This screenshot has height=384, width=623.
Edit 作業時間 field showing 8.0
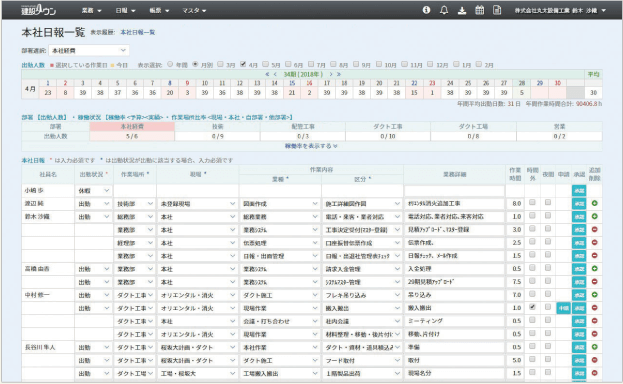point(515,204)
